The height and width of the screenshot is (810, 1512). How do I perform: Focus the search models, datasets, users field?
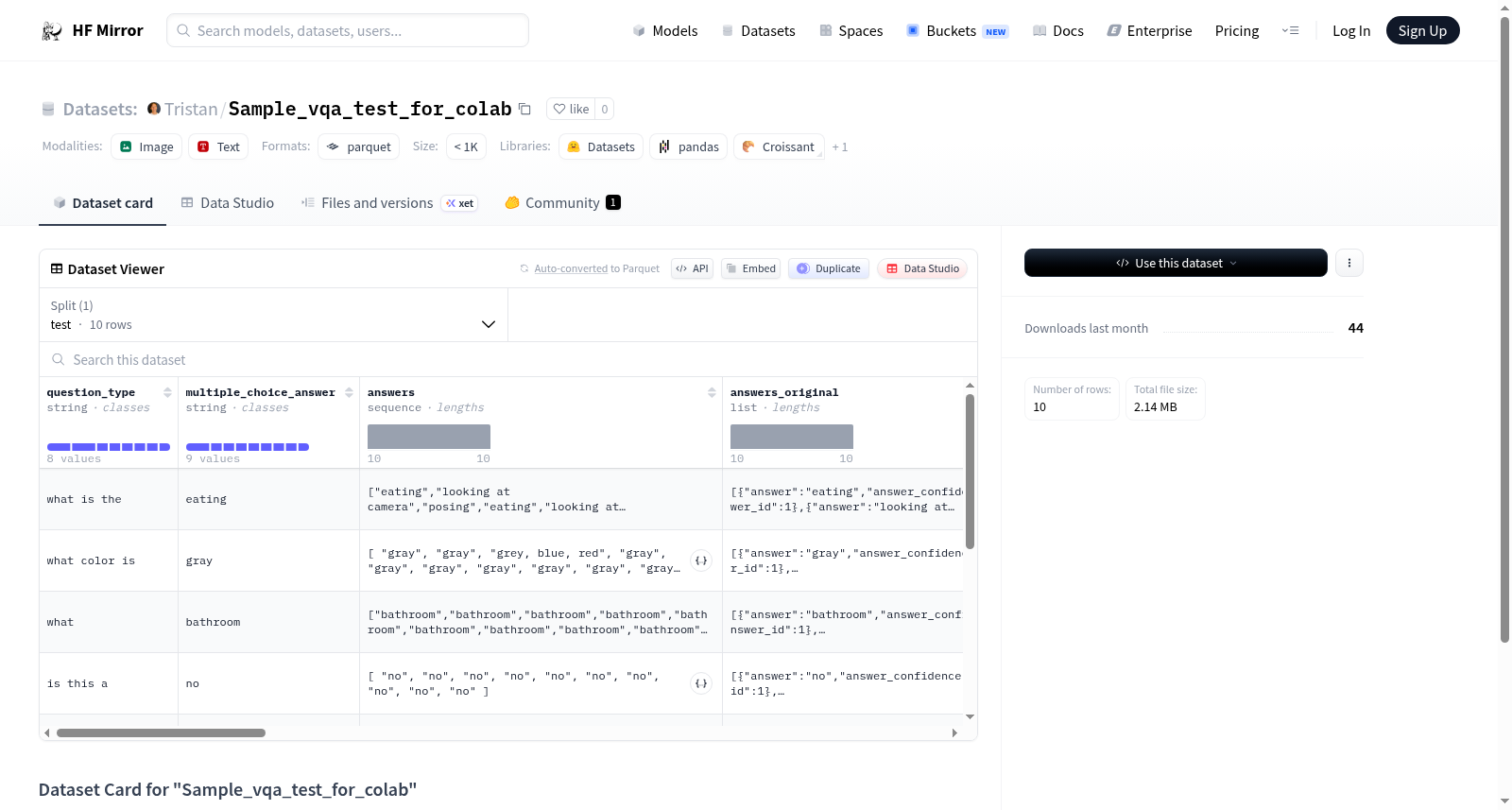348,30
